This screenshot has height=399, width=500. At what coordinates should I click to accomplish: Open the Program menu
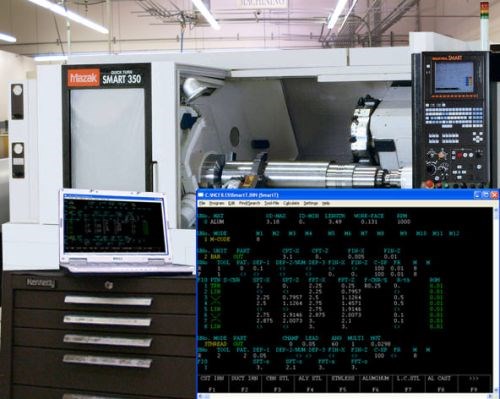pyautogui.click(x=217, y=203)
